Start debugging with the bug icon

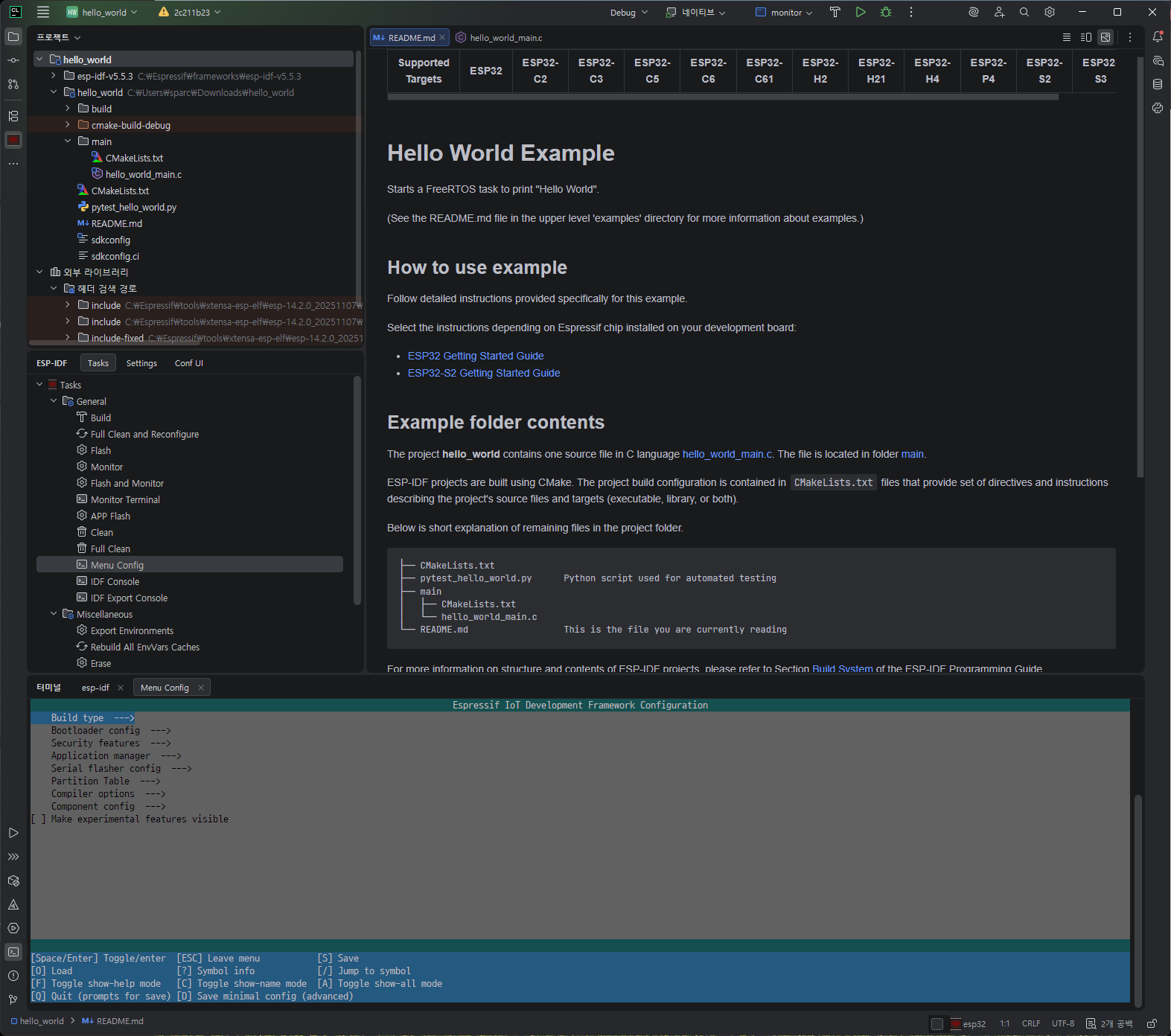pyautogui.click(x=886, y=12)
